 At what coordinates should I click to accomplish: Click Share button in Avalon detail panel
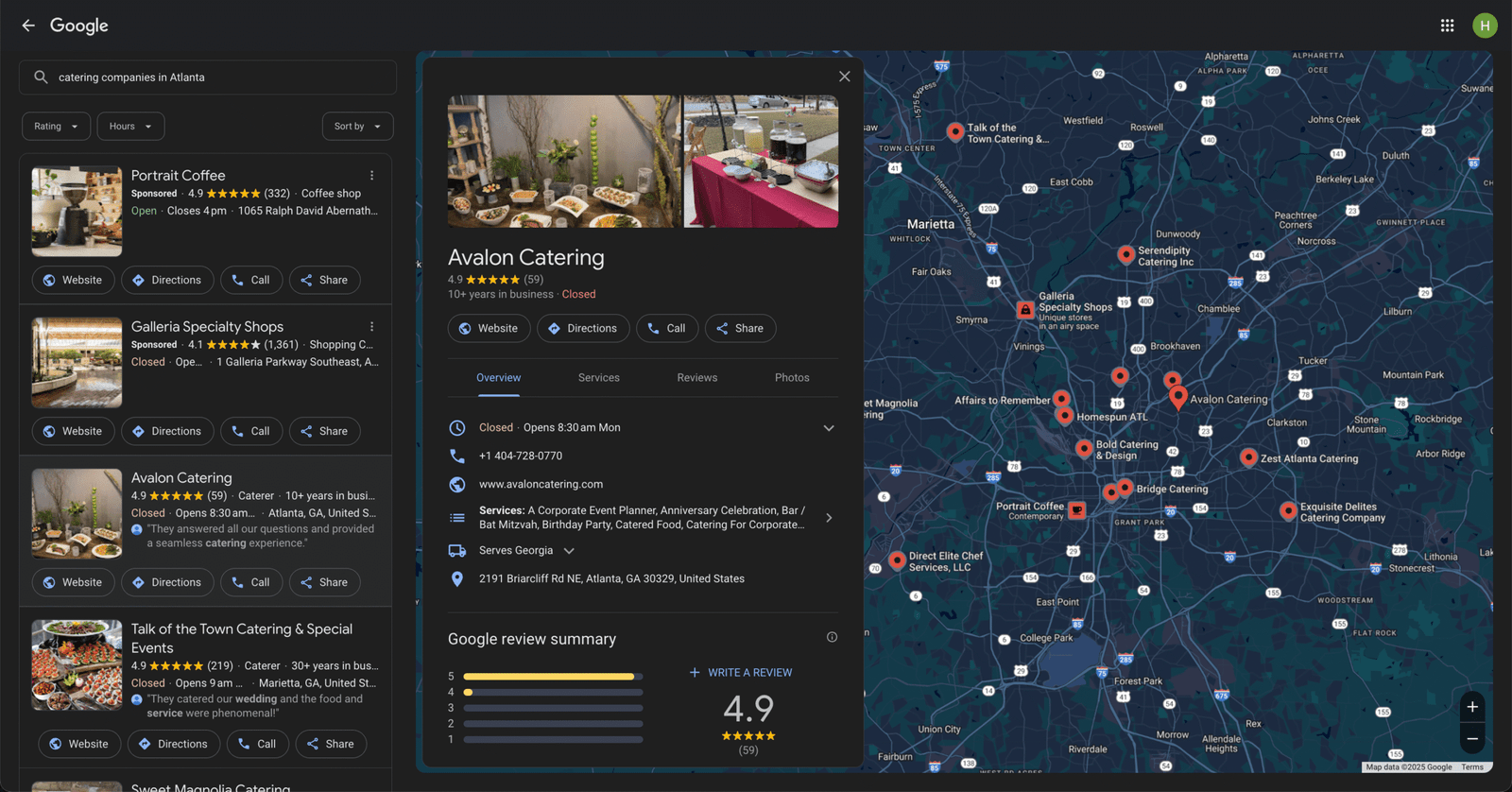740,329
